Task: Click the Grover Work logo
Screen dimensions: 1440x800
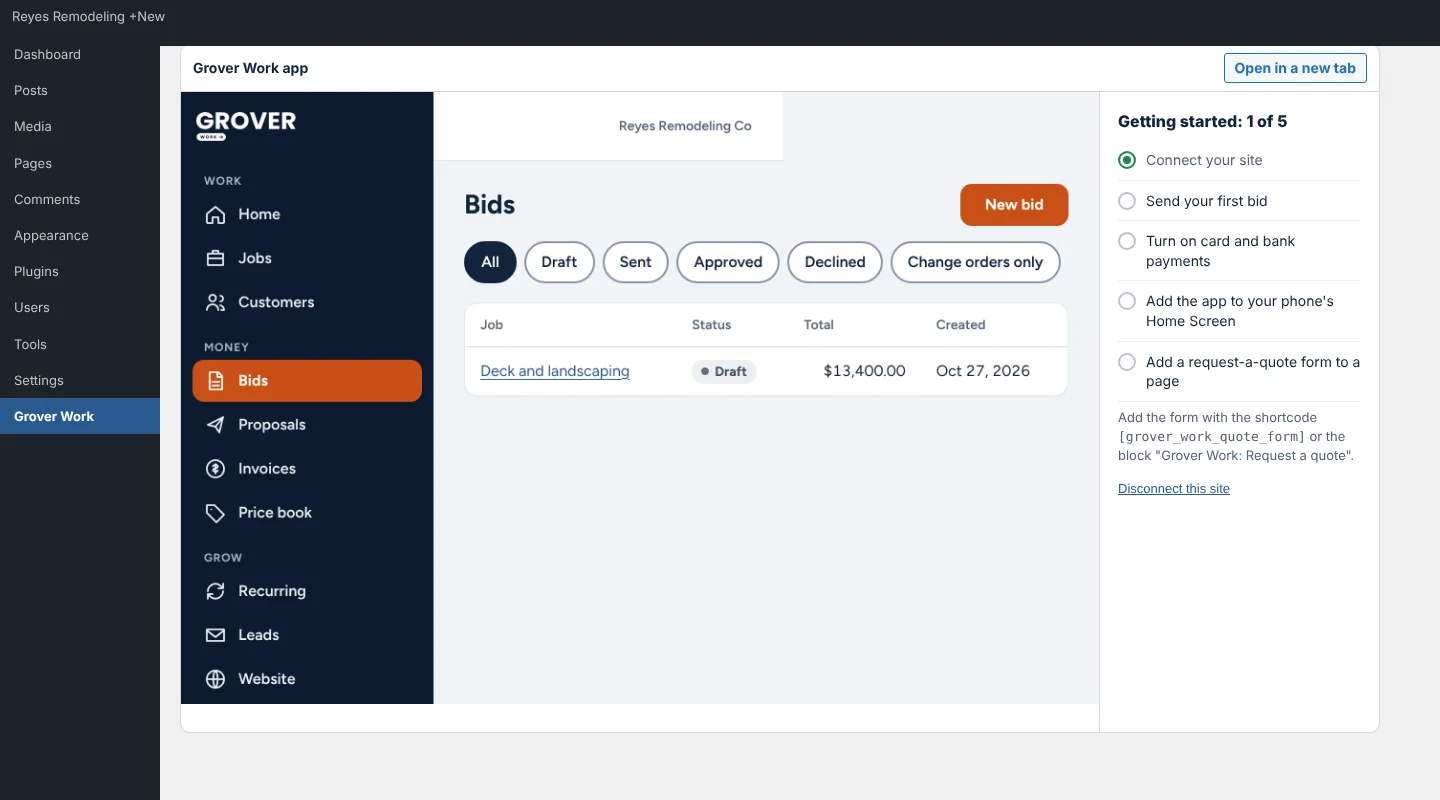Action: click(246, 125)
